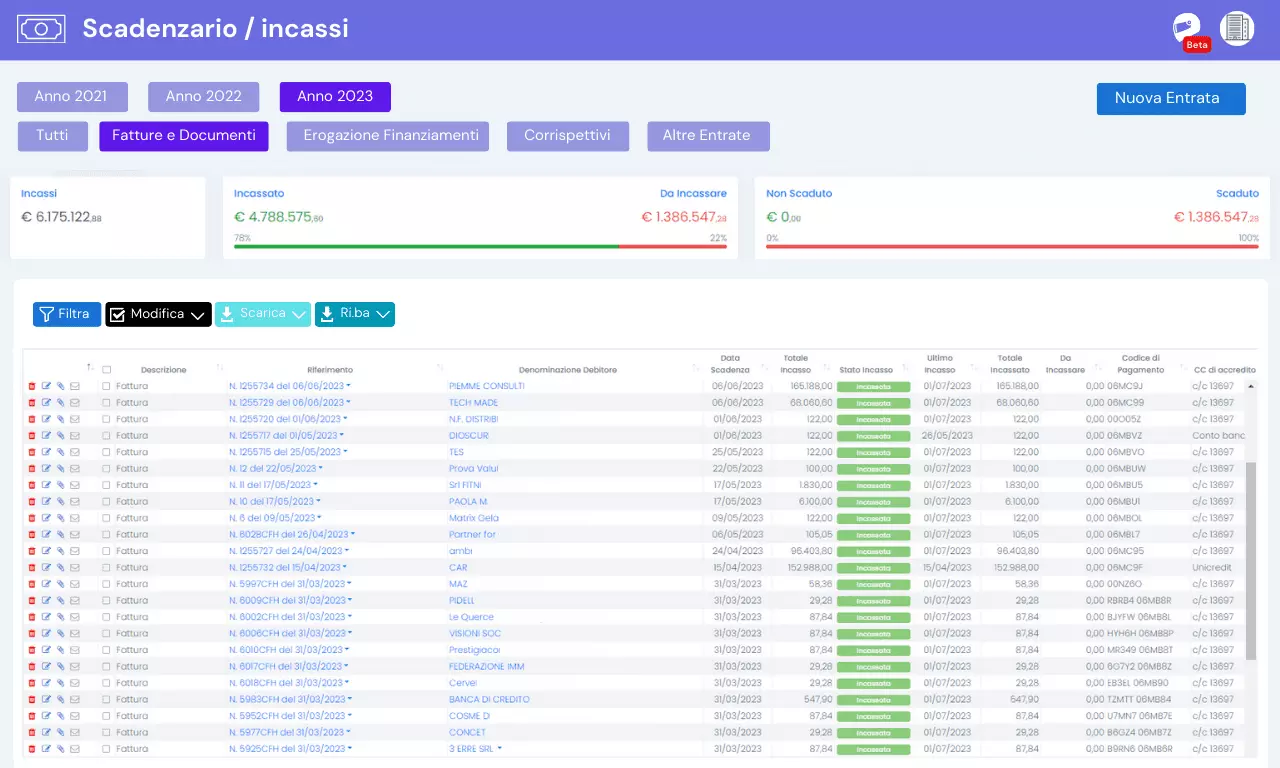Edit invoice N. 6009CFH row

tap(46, 600)
